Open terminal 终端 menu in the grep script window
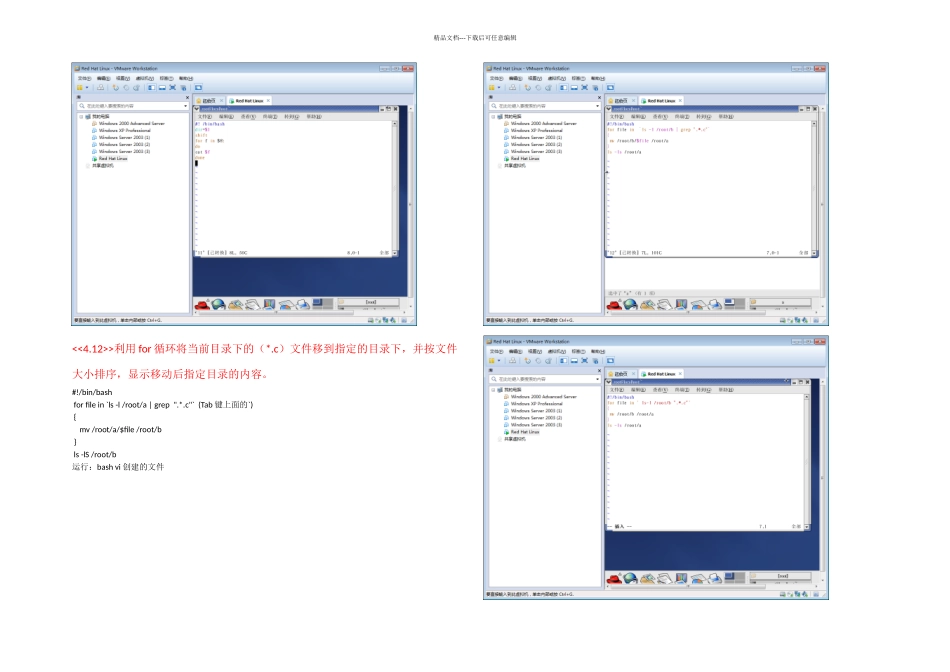 click(682, 116)
